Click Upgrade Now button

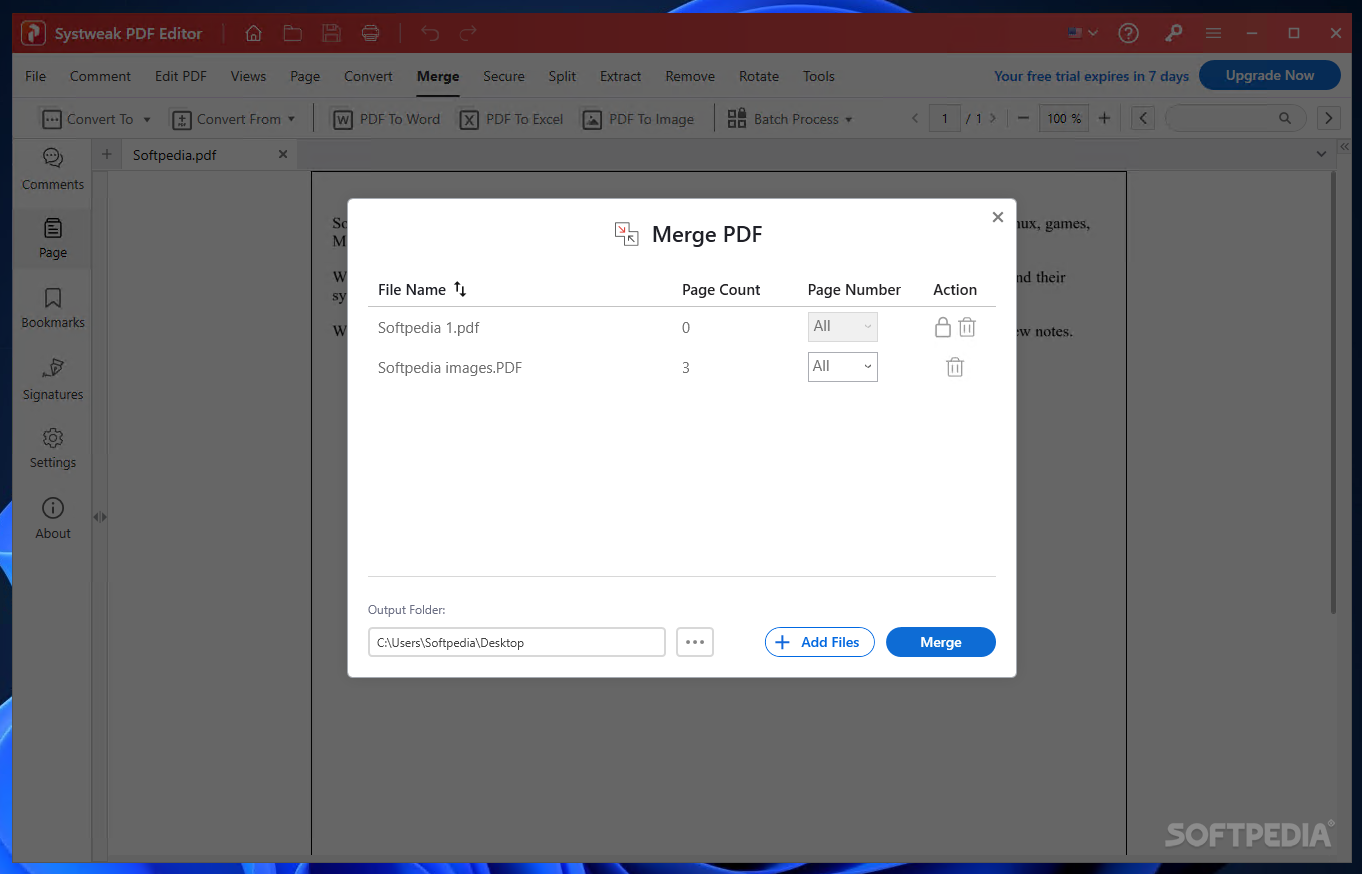[1270, 75]
